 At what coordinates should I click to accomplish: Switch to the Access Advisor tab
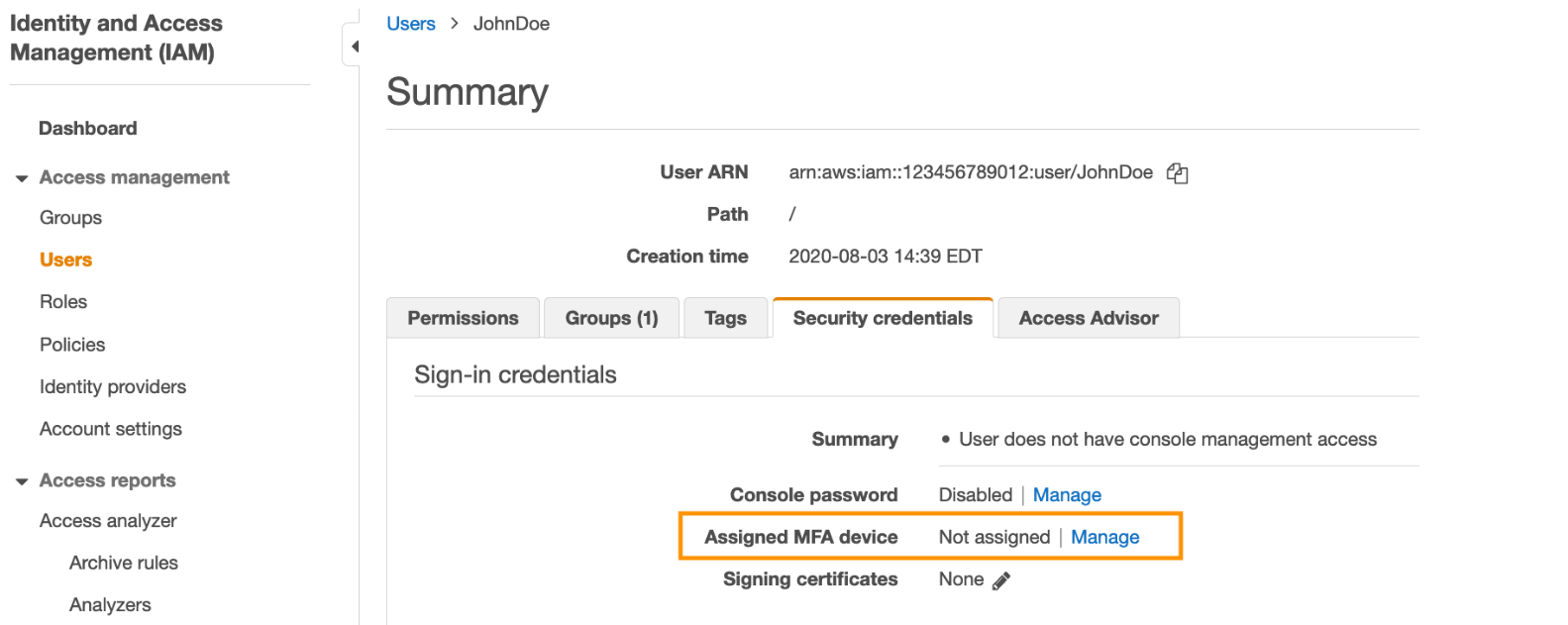1089,318
